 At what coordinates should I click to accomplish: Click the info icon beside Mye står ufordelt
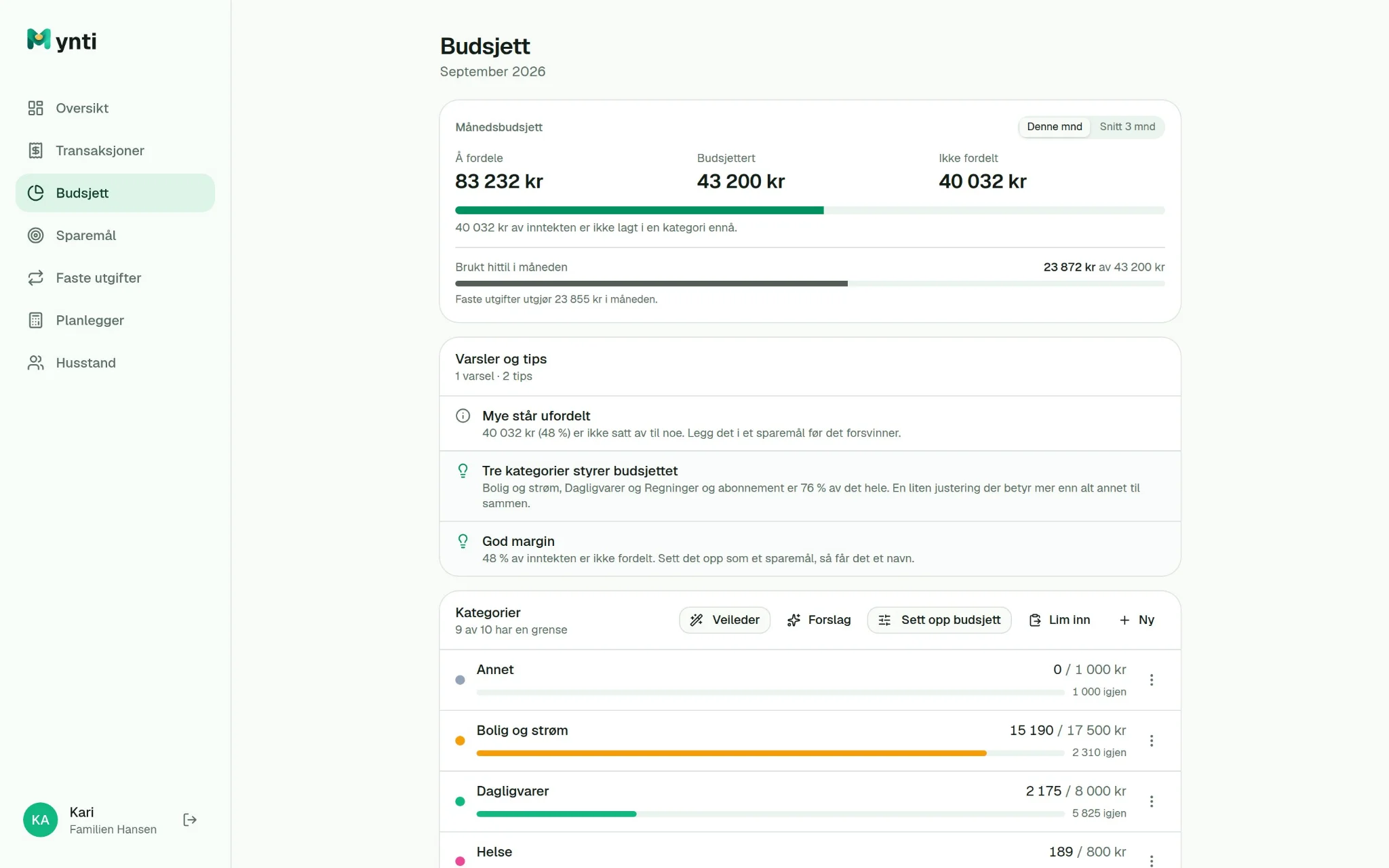(463, 416)
